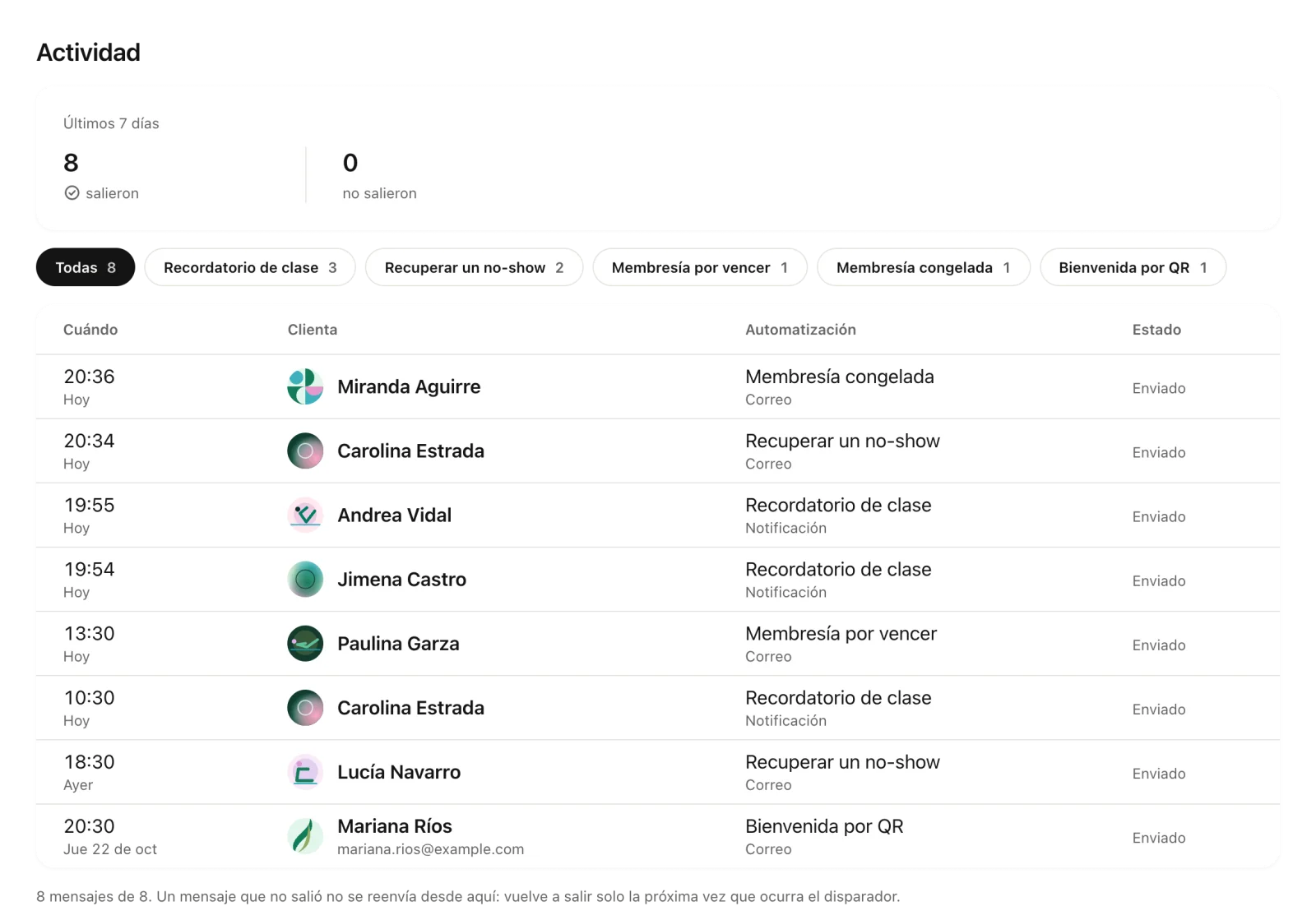Filter by Recordatorio de clase
Image resolution: width=1316 pixels, height=906 pixels.
click(x=250, y=267)
